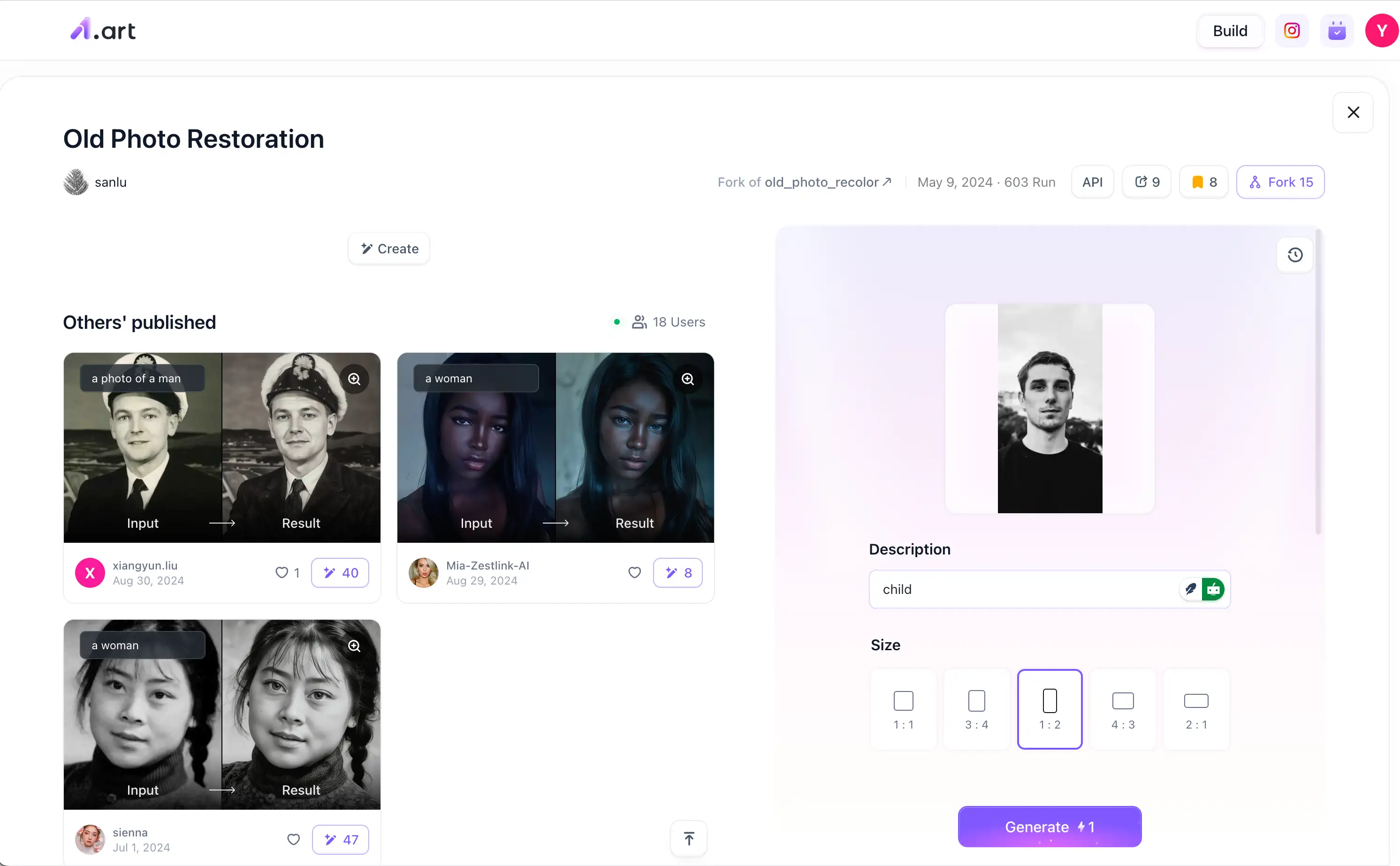Bookmark the workflow with count 8
Screen dimensions: 1400x866
pos(1204,182)
